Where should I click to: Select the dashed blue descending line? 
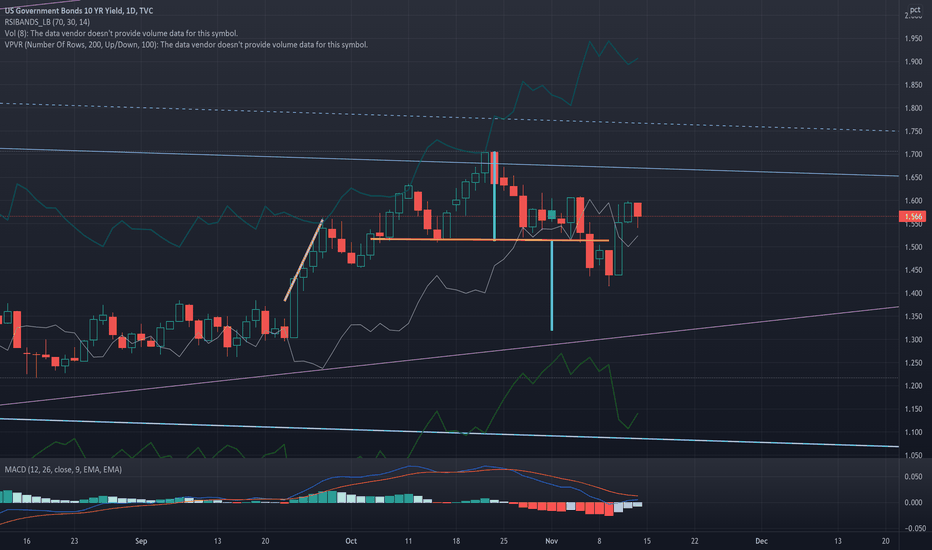coord(449,117)
